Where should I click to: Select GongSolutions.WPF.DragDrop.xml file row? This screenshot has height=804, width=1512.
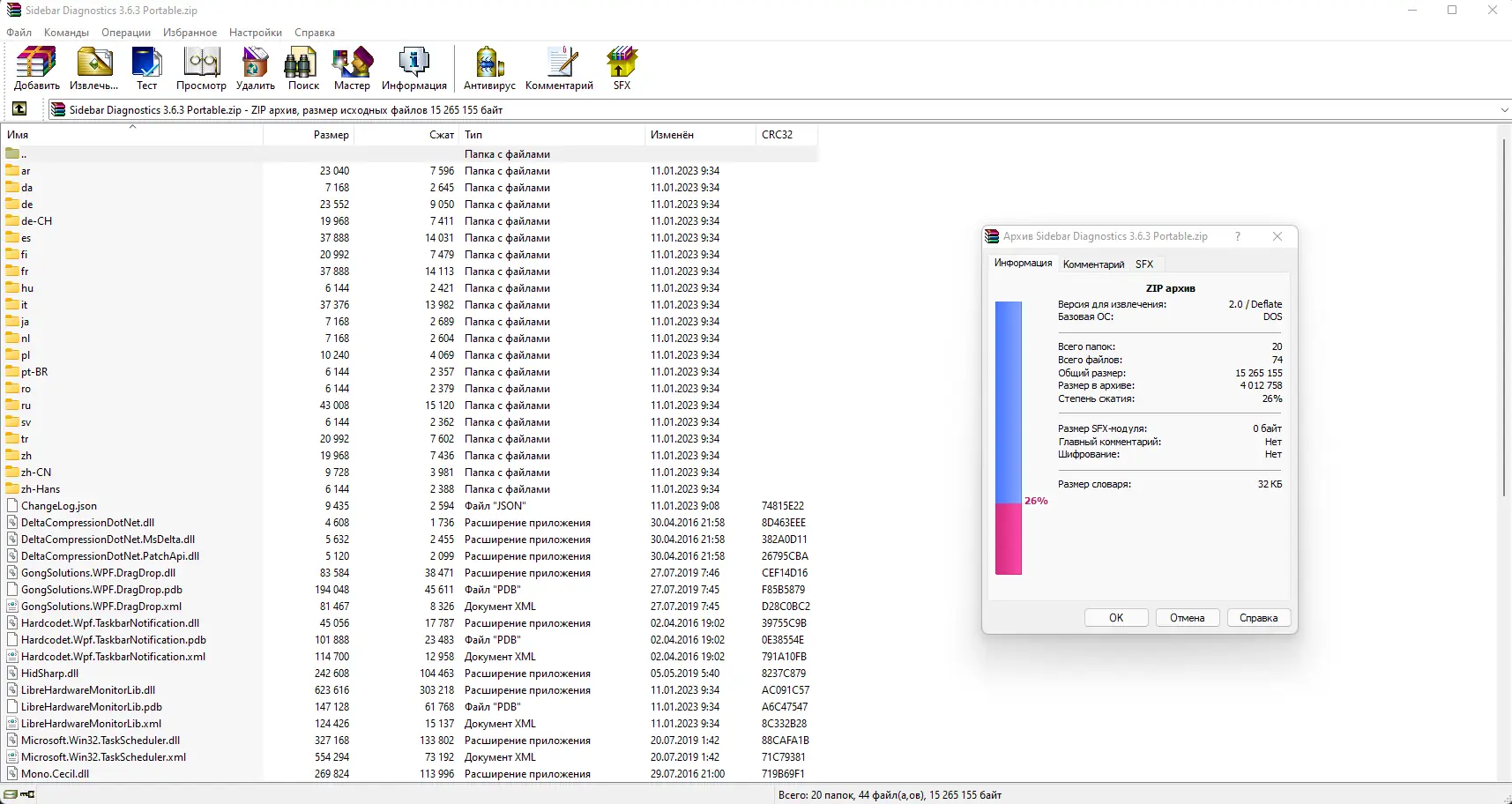(409, 607)
